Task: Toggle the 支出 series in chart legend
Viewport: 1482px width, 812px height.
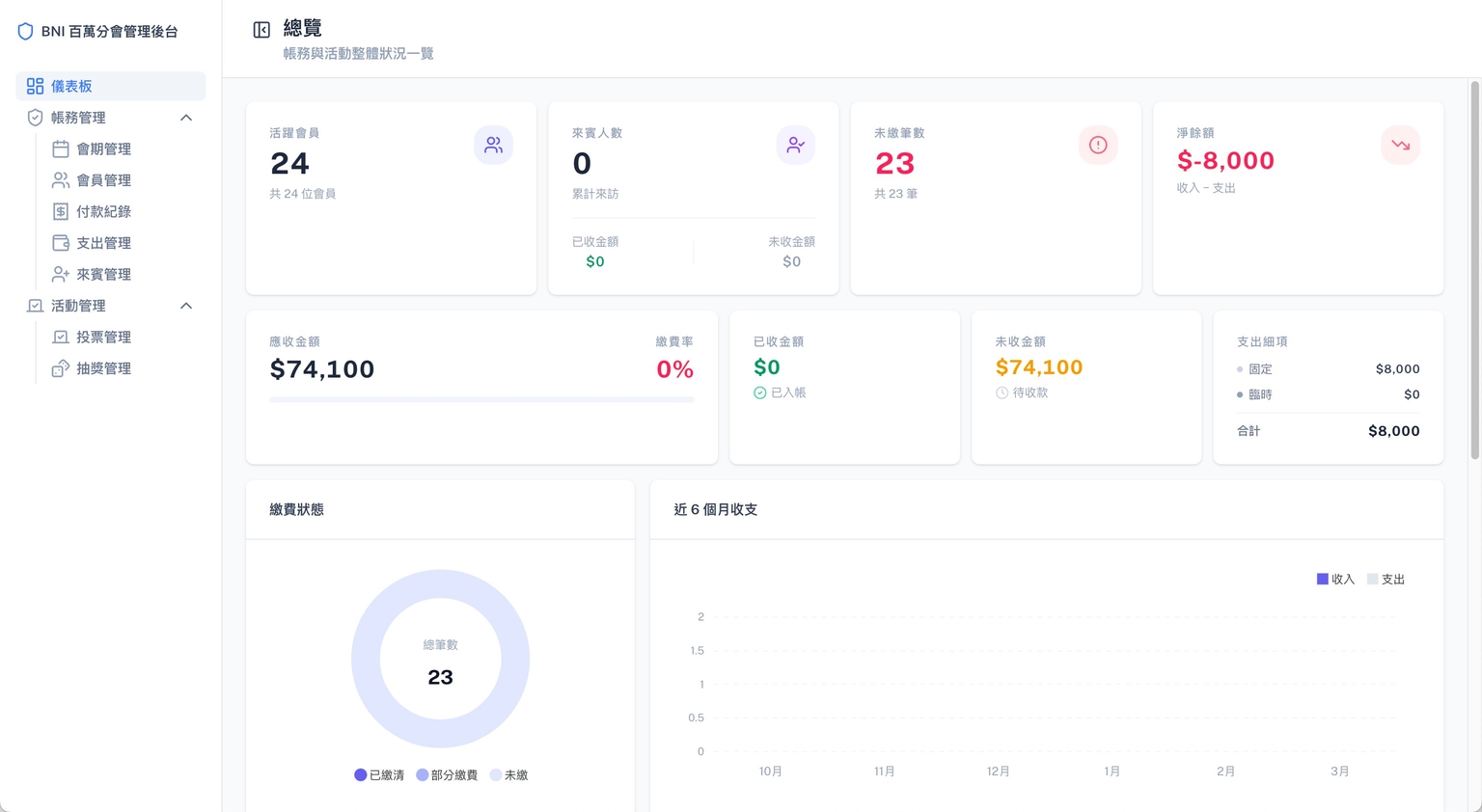Action: tap(1385, 579)
